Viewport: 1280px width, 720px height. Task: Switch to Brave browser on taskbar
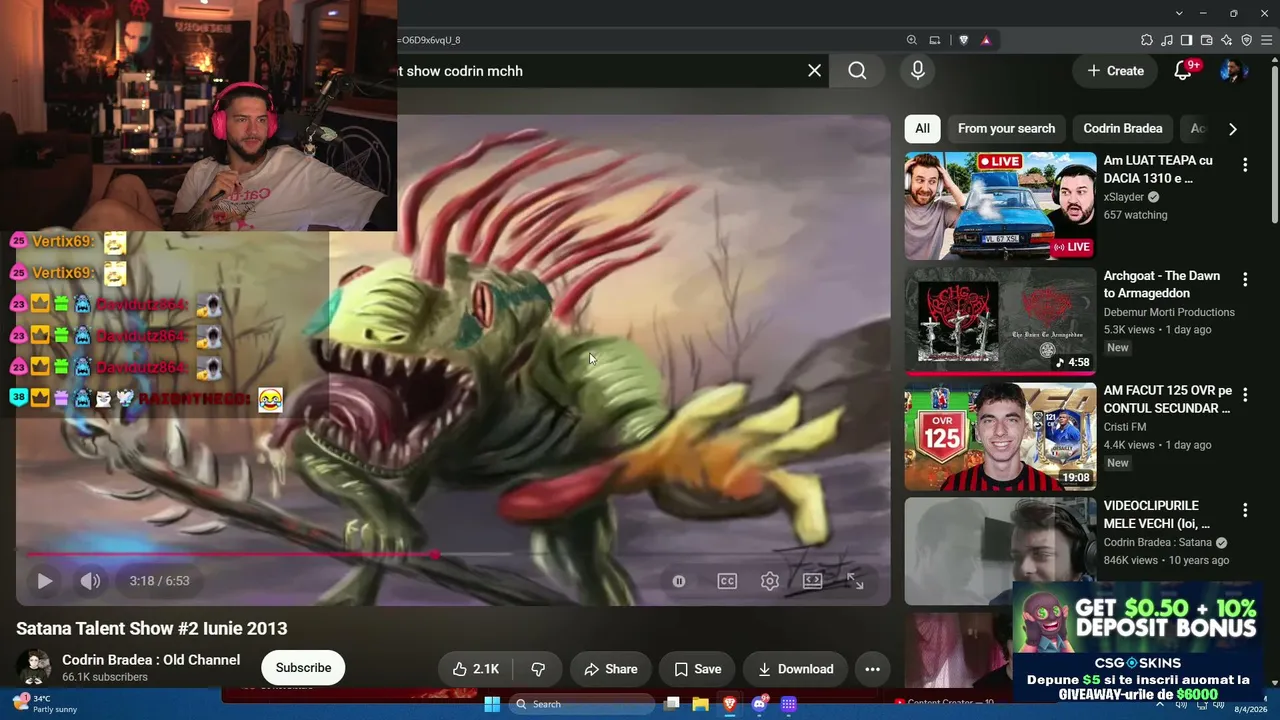(730, 704)
